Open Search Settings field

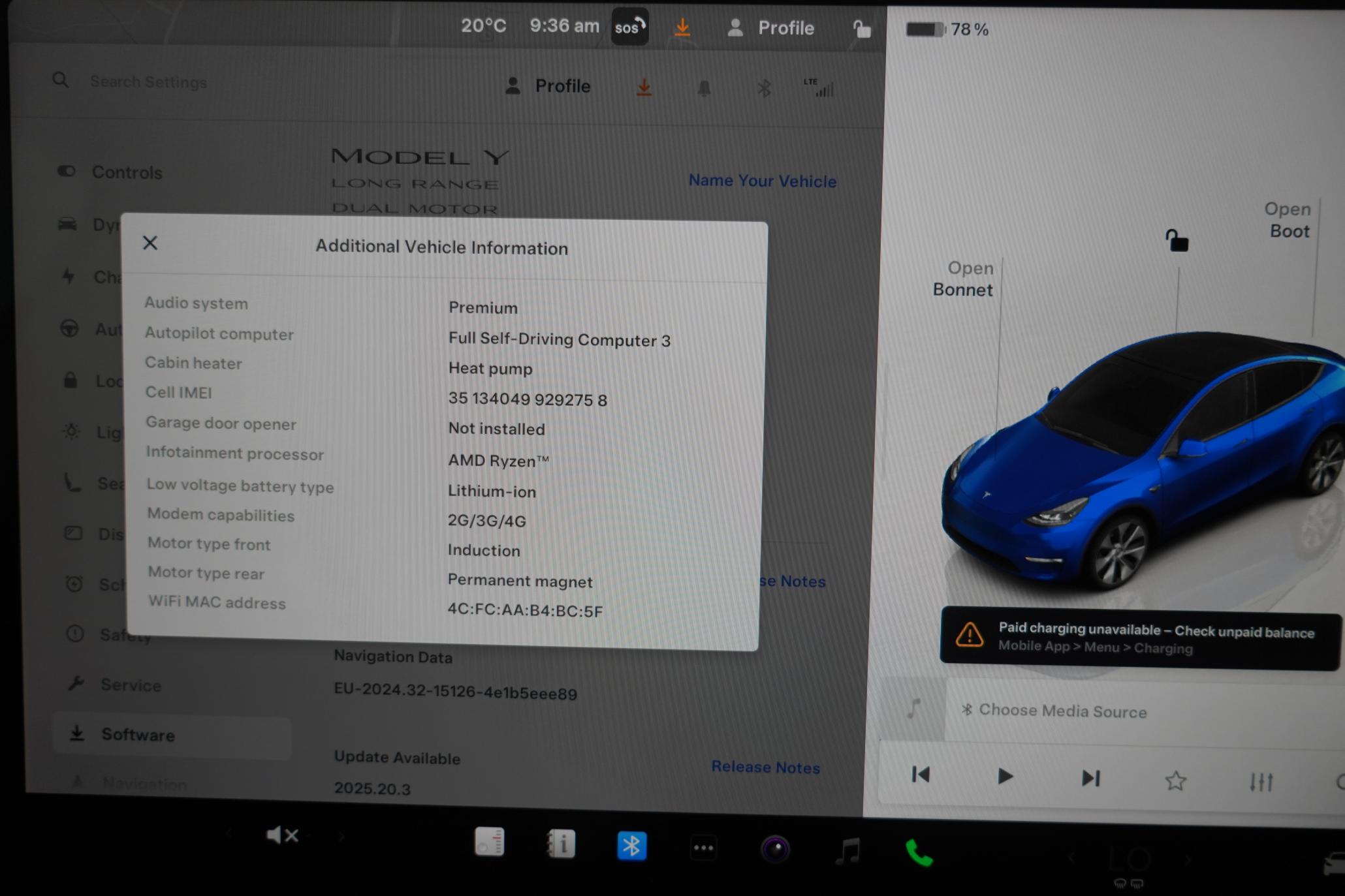click(x=148, y=82)
